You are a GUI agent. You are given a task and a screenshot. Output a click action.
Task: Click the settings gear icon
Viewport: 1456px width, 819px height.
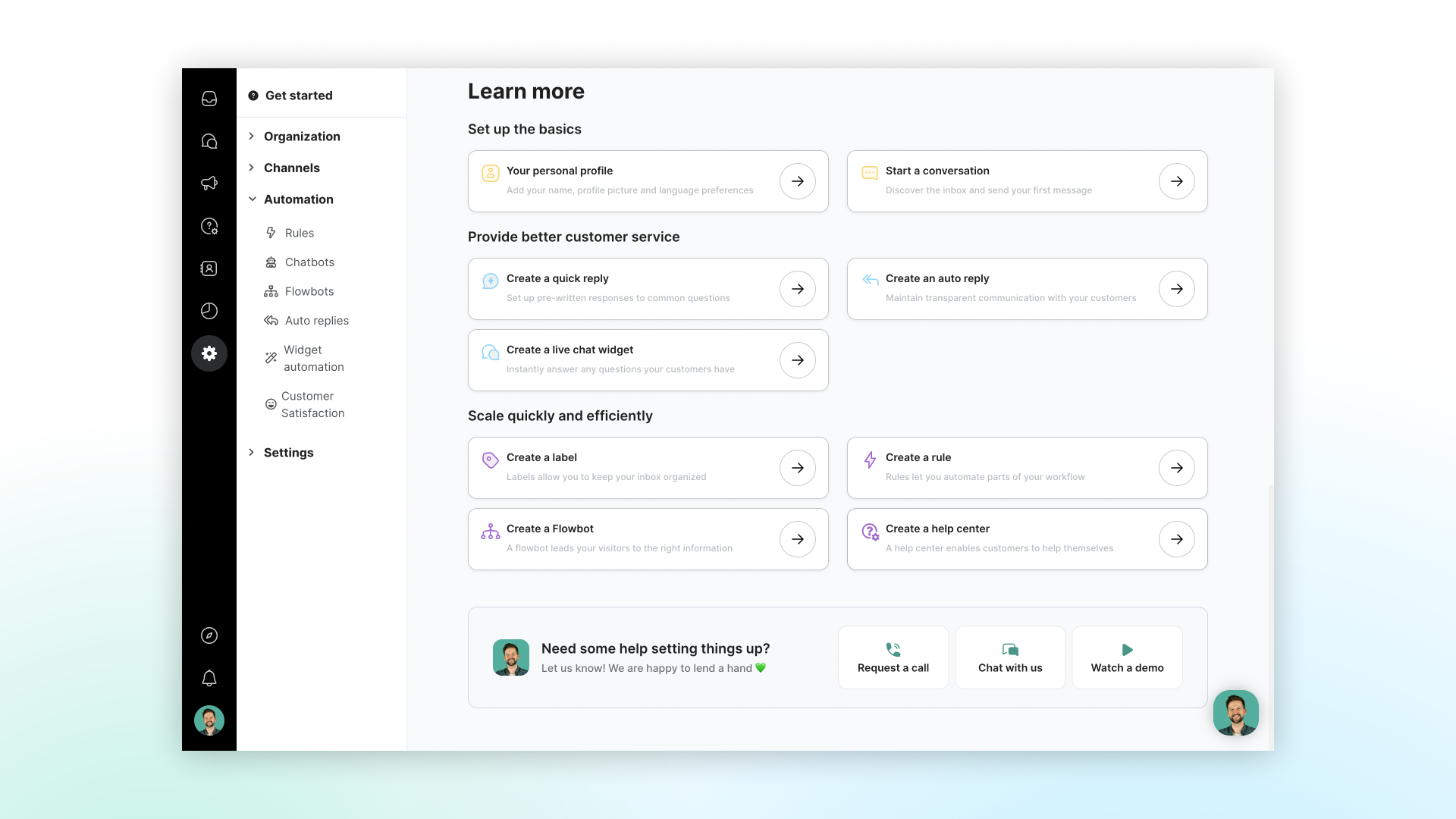[x=209, y=353]
